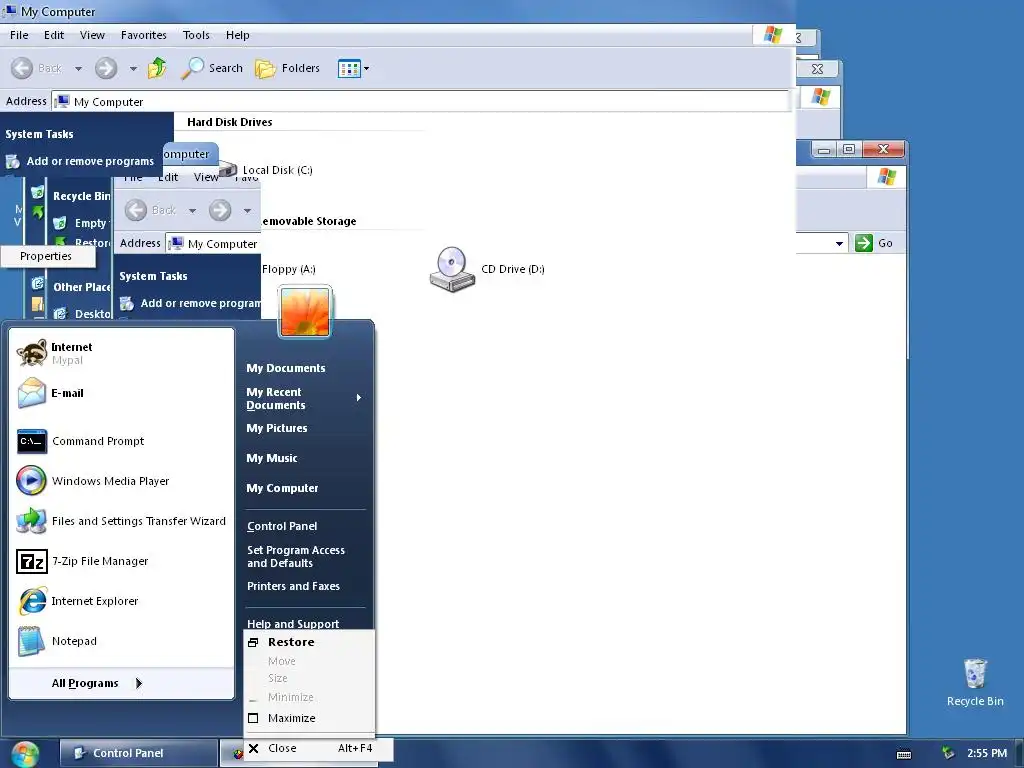Click the green Go button
Screen dimensions: 1024x768
874,243
